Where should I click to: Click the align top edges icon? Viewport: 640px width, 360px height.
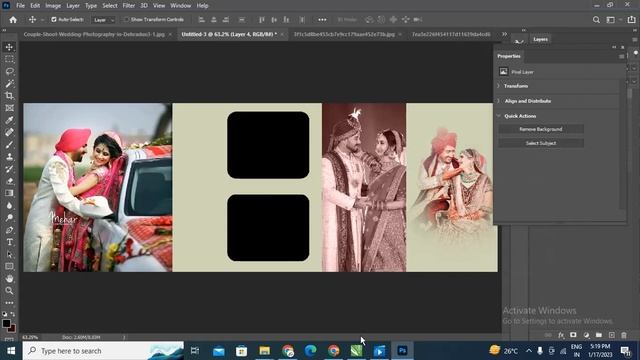[262, 20]
